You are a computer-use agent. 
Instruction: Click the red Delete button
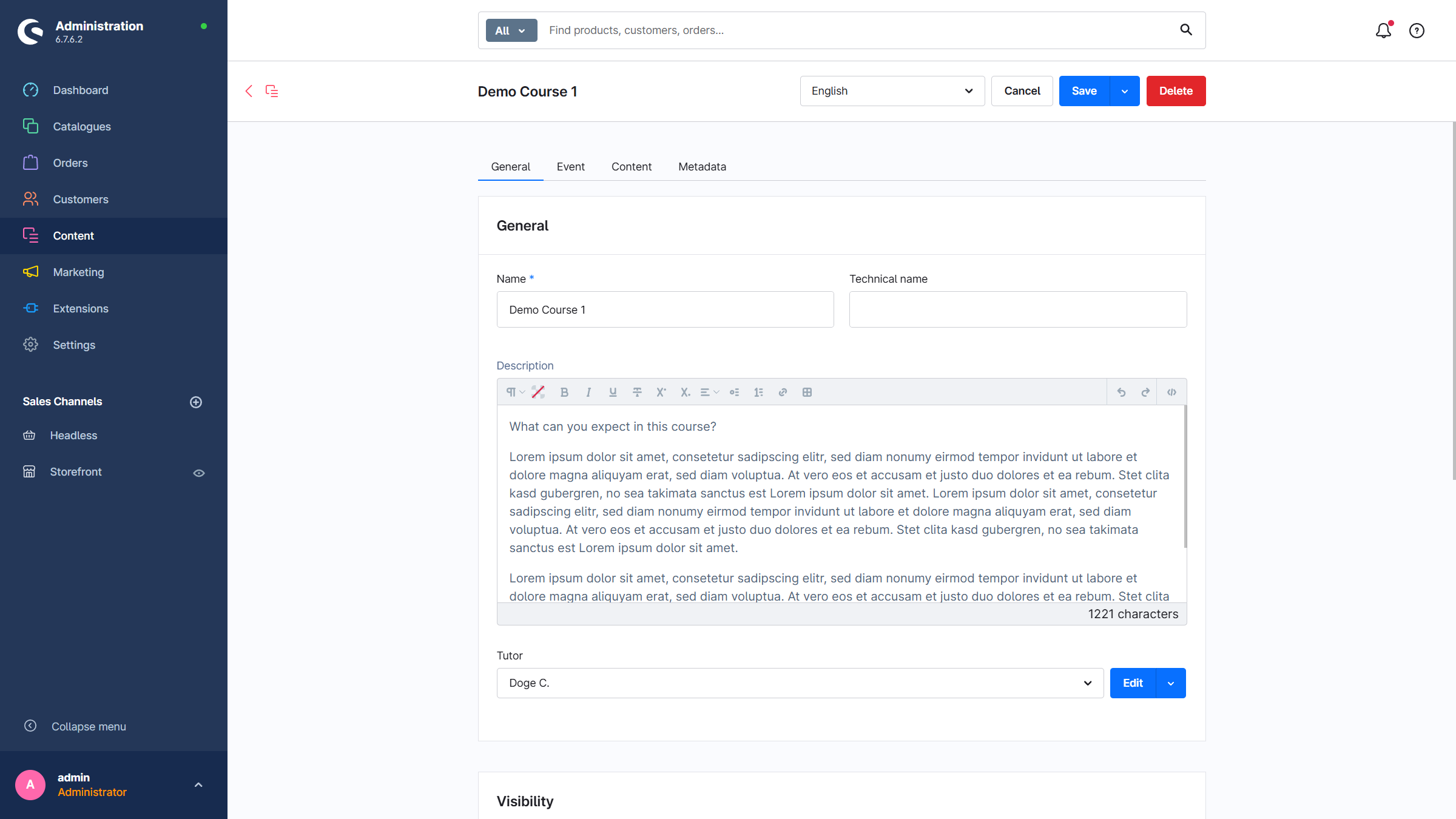(x=1176, y=91)
